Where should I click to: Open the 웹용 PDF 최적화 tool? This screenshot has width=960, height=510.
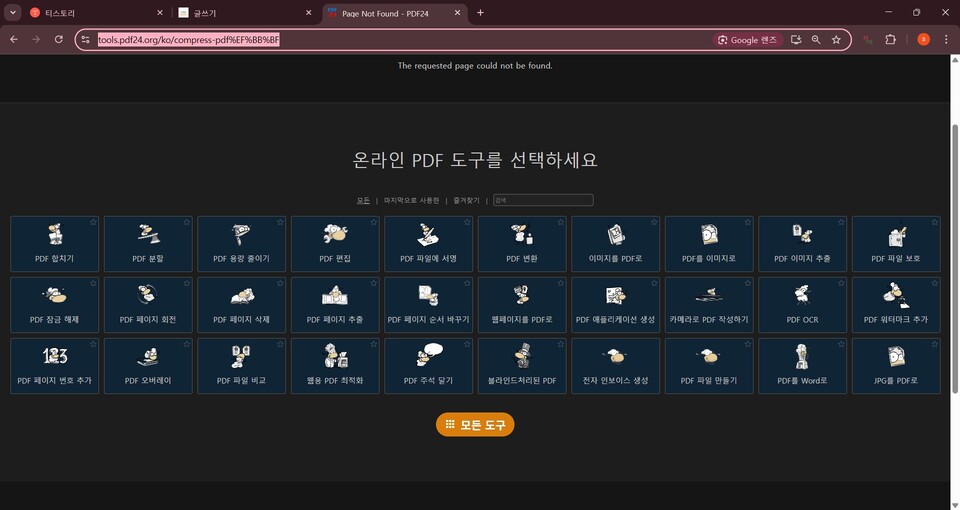pyautogui.click(x=335, y=366)
